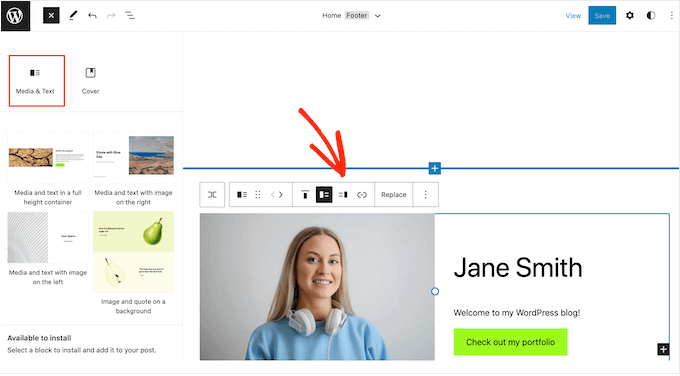Select the Jane Smith heading
This screenshot has width=680, height=376.
tap(518, 268)
